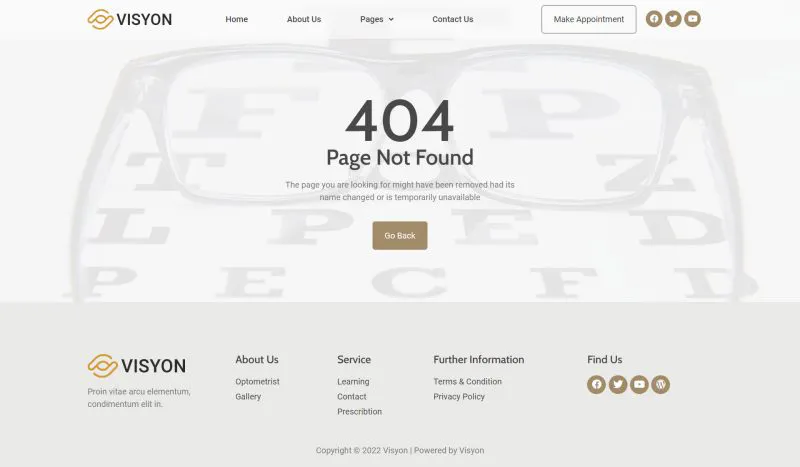Open the Privacy Policy link
Image resolution: width=800 pixels, height=467 pixels.
(459, 397)
